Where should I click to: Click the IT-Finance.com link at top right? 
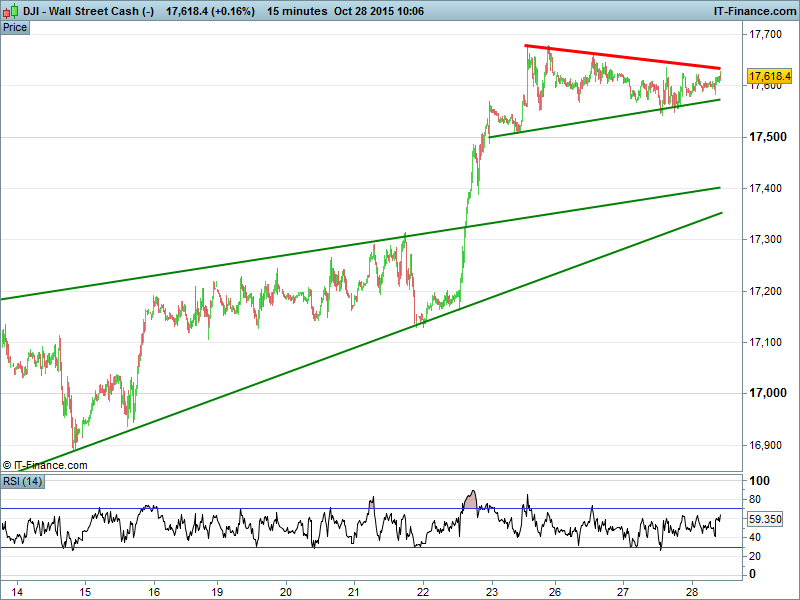click(x=753, y=10)
